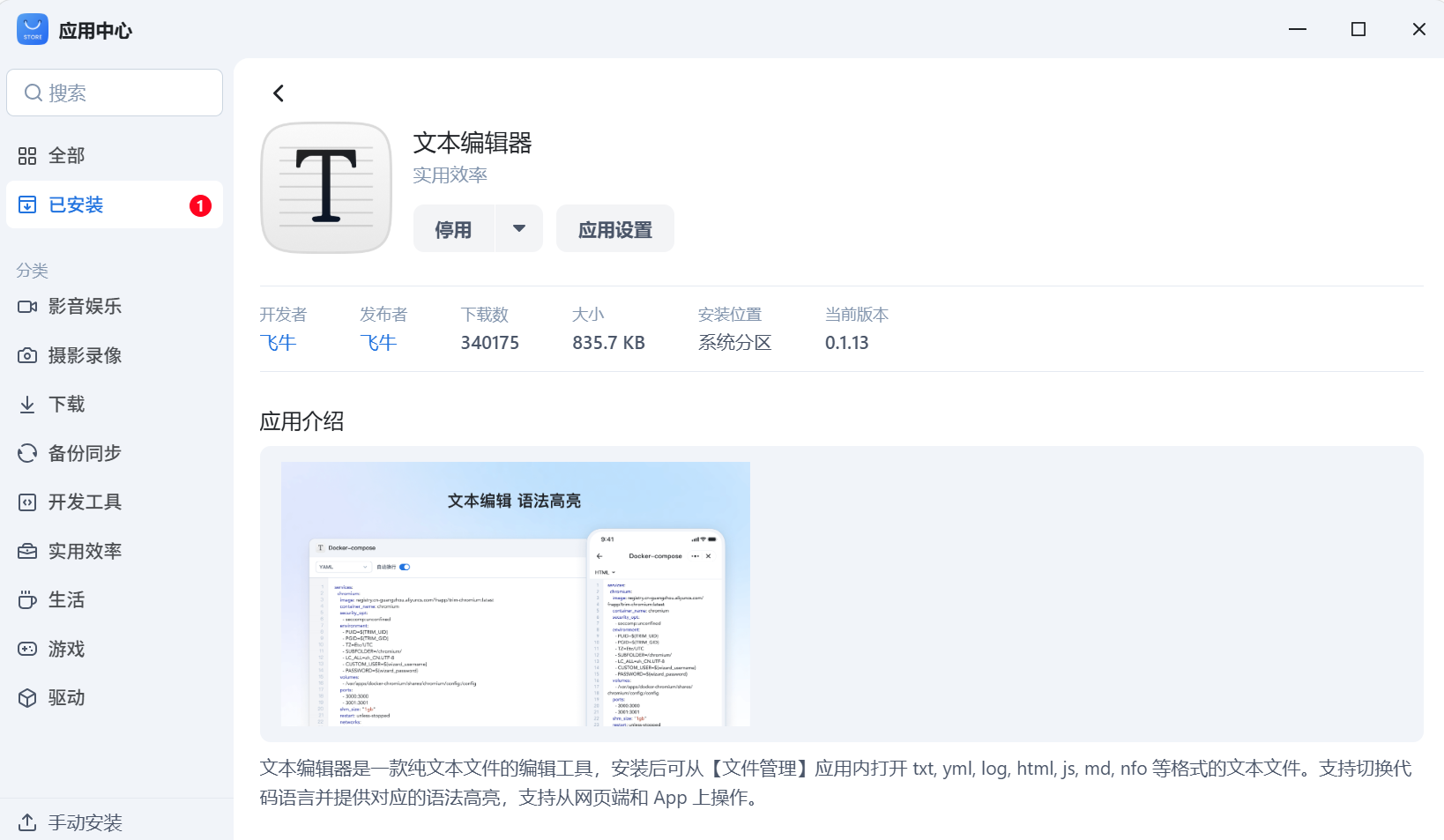Click the App Store logo icon
The height and width of the screenshot is (840, 1444).
click(x=33, y=30)
